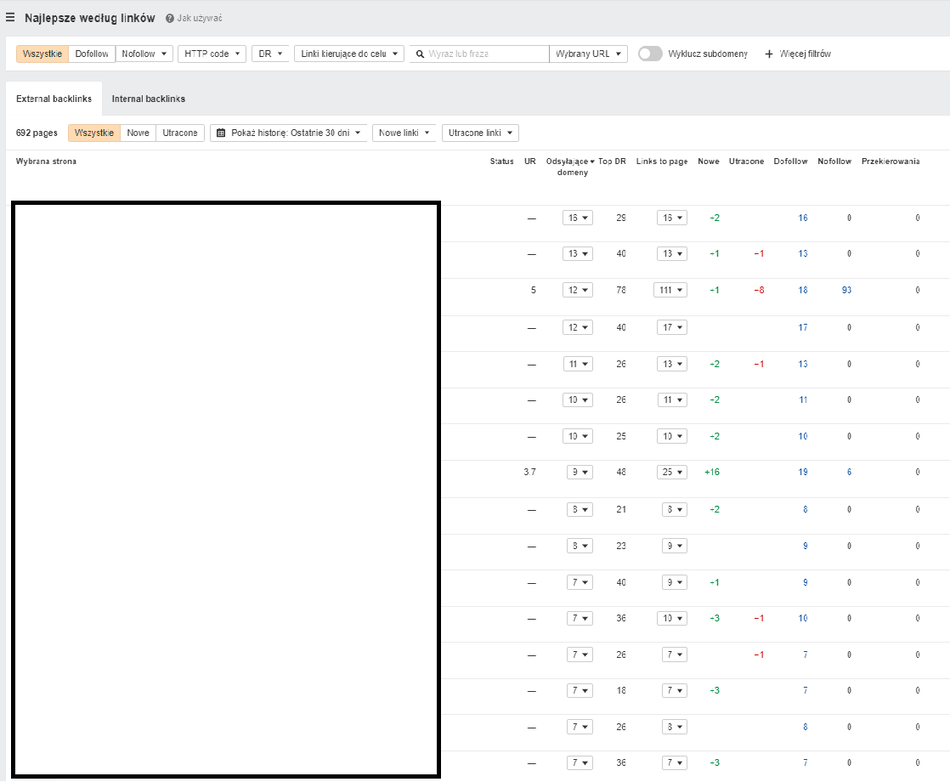
Task: Select the Dofollow filter button
Action: pos(92,54)
